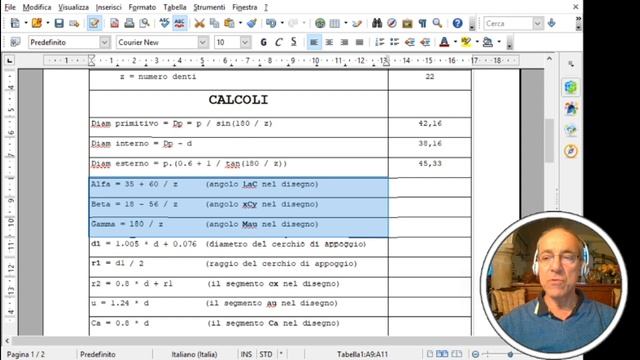Viewport: 640px width, 360px height.
Task: Open Print Preview
Action: click(x=144, y=23)
